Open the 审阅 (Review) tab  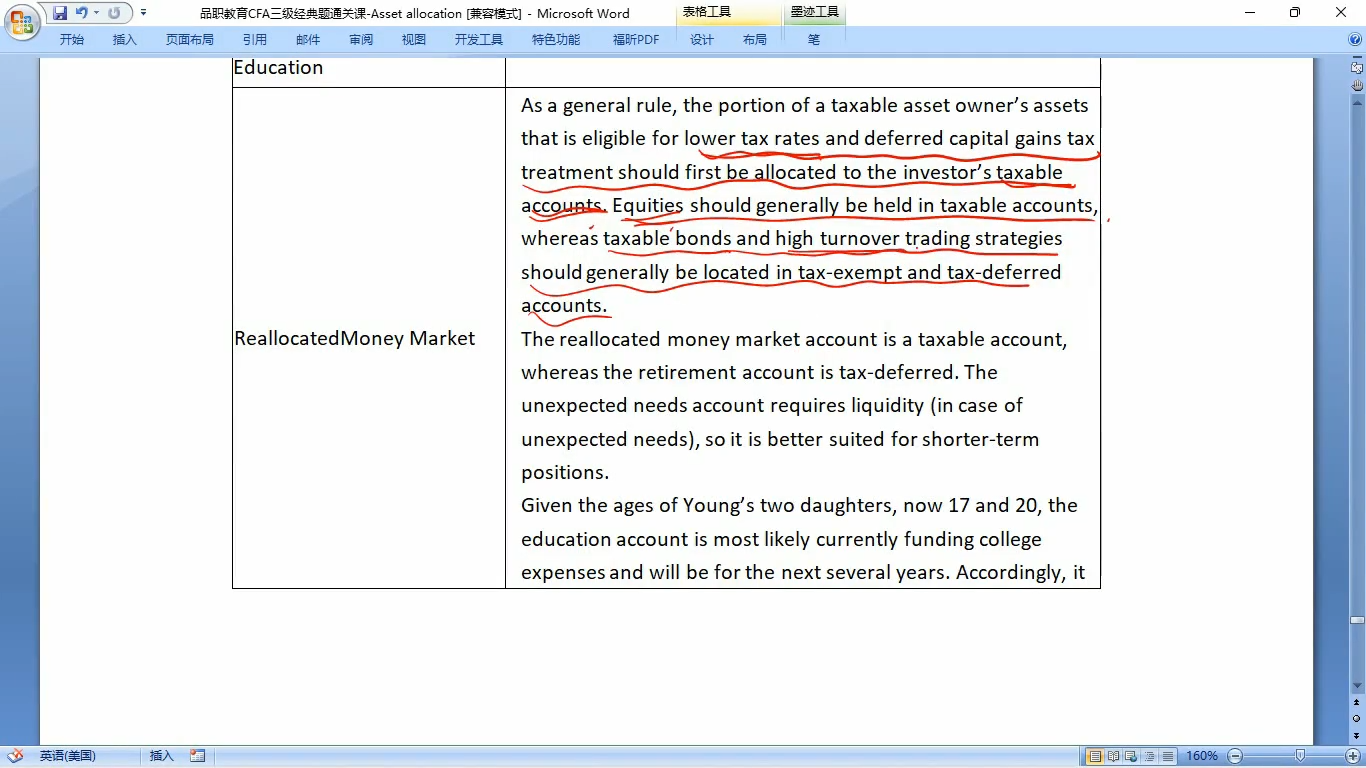tap(361, 40)
